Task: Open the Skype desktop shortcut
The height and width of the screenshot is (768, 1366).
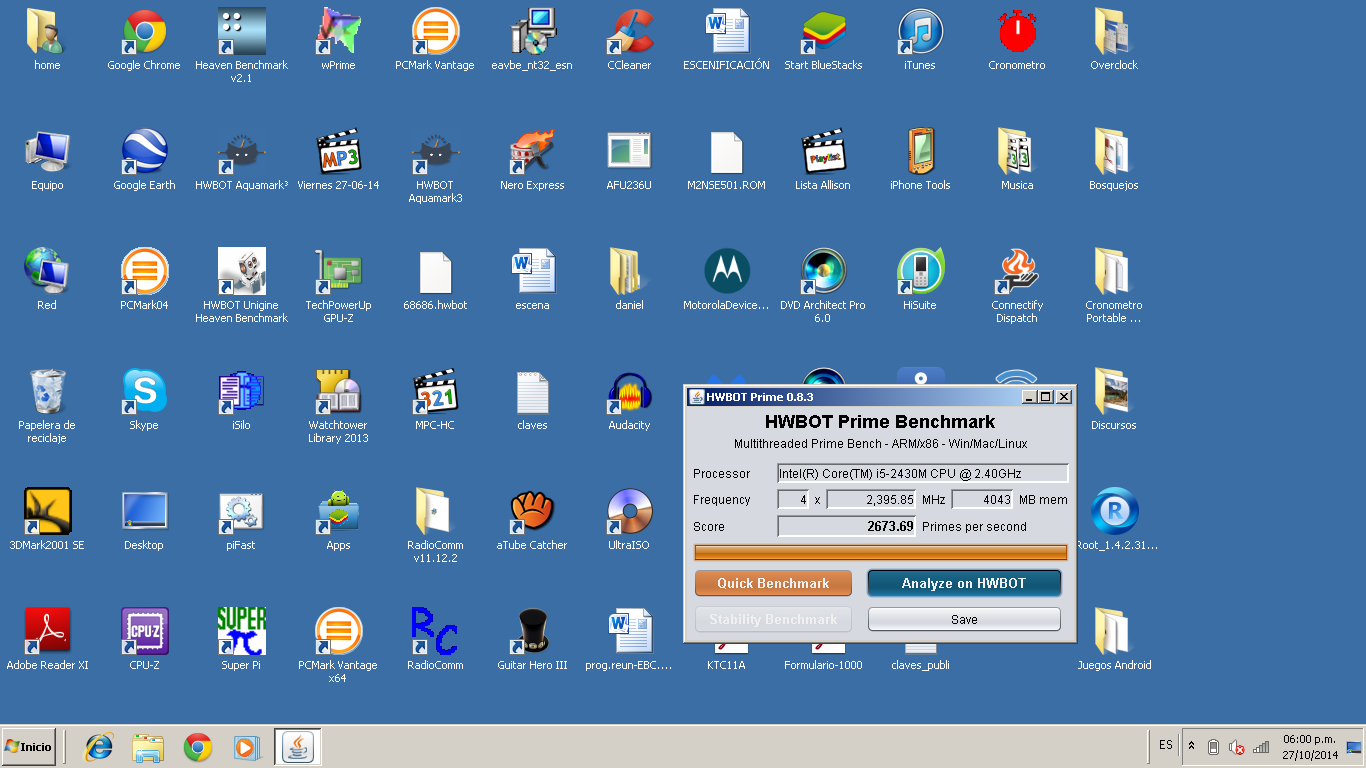Action: point(144,400)
